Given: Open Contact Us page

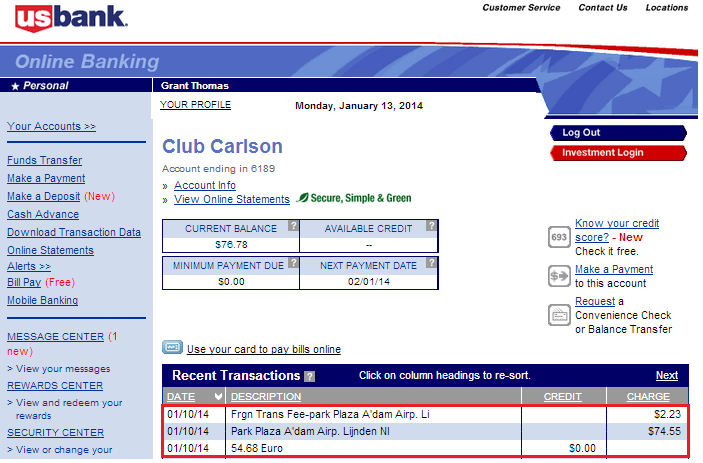Looking at the screenshot, I should (x=603, y=8).
